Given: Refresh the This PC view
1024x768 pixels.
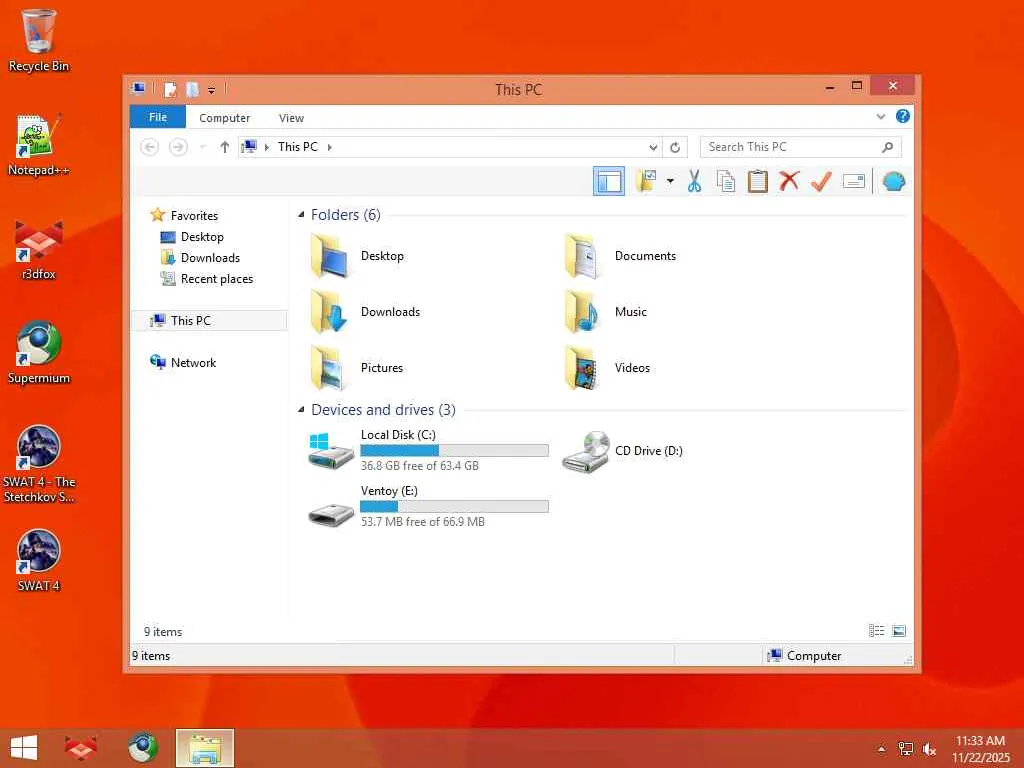Looking at the screenshot, I should [x=675, y=148].
